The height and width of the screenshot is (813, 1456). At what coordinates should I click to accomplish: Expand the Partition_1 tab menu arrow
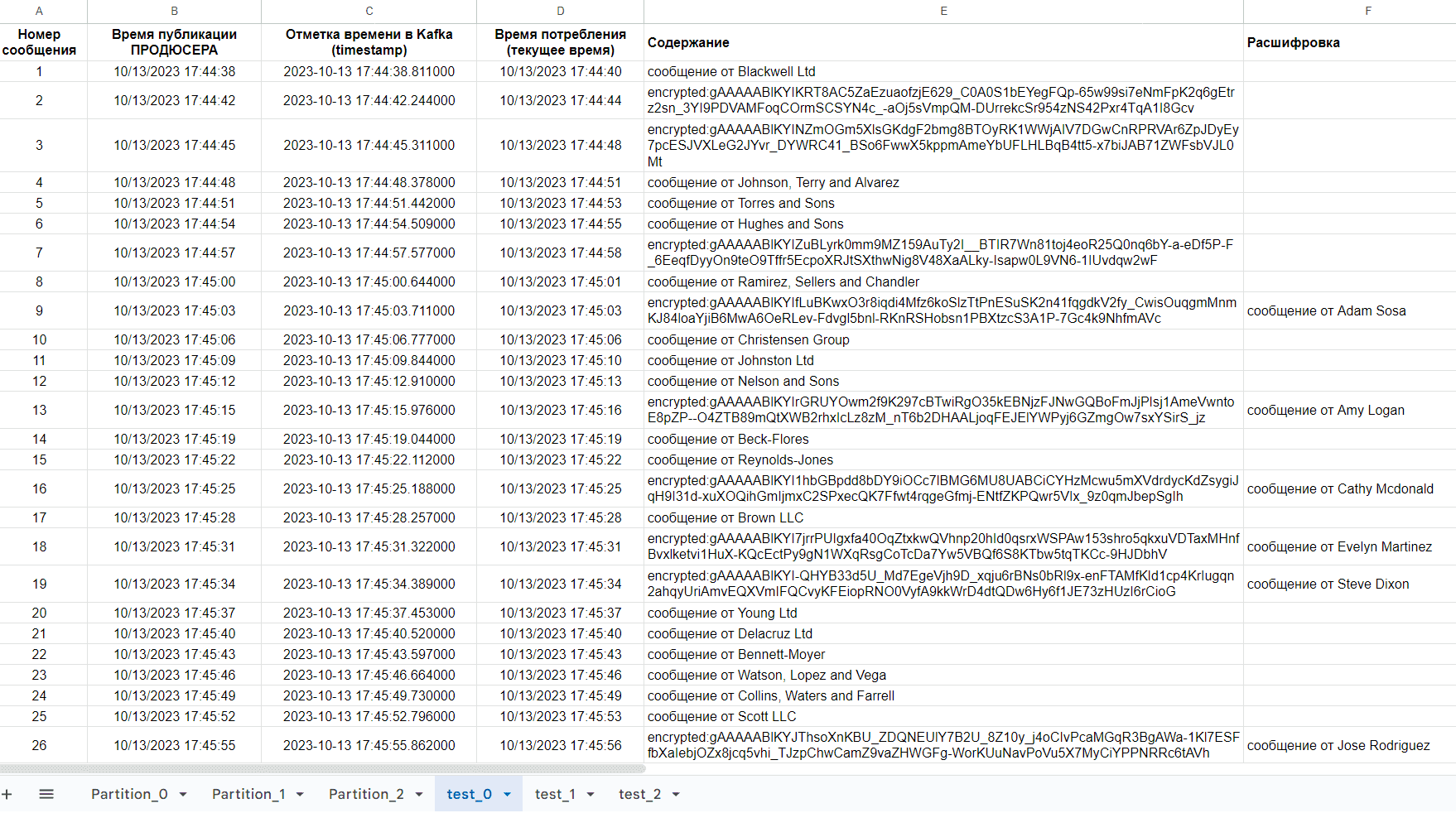pos(300,795)
